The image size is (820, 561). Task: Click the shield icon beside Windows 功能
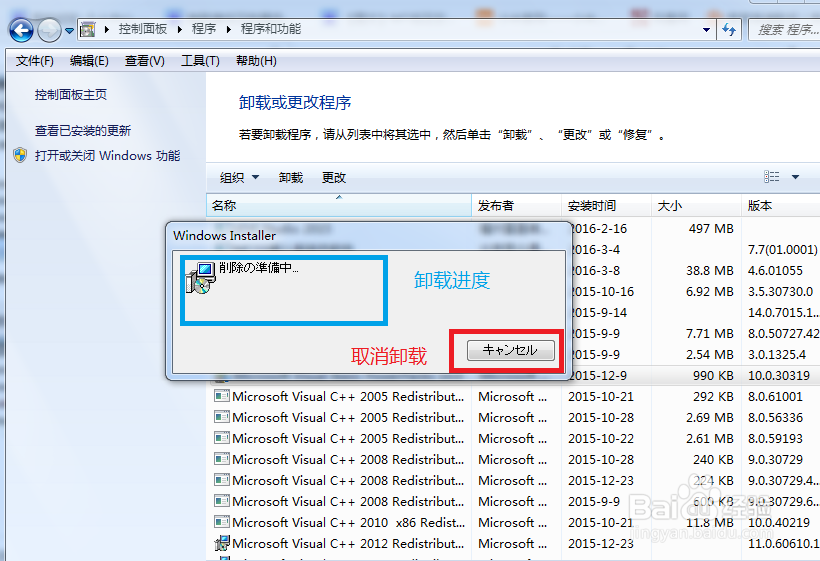click(20, 155)
